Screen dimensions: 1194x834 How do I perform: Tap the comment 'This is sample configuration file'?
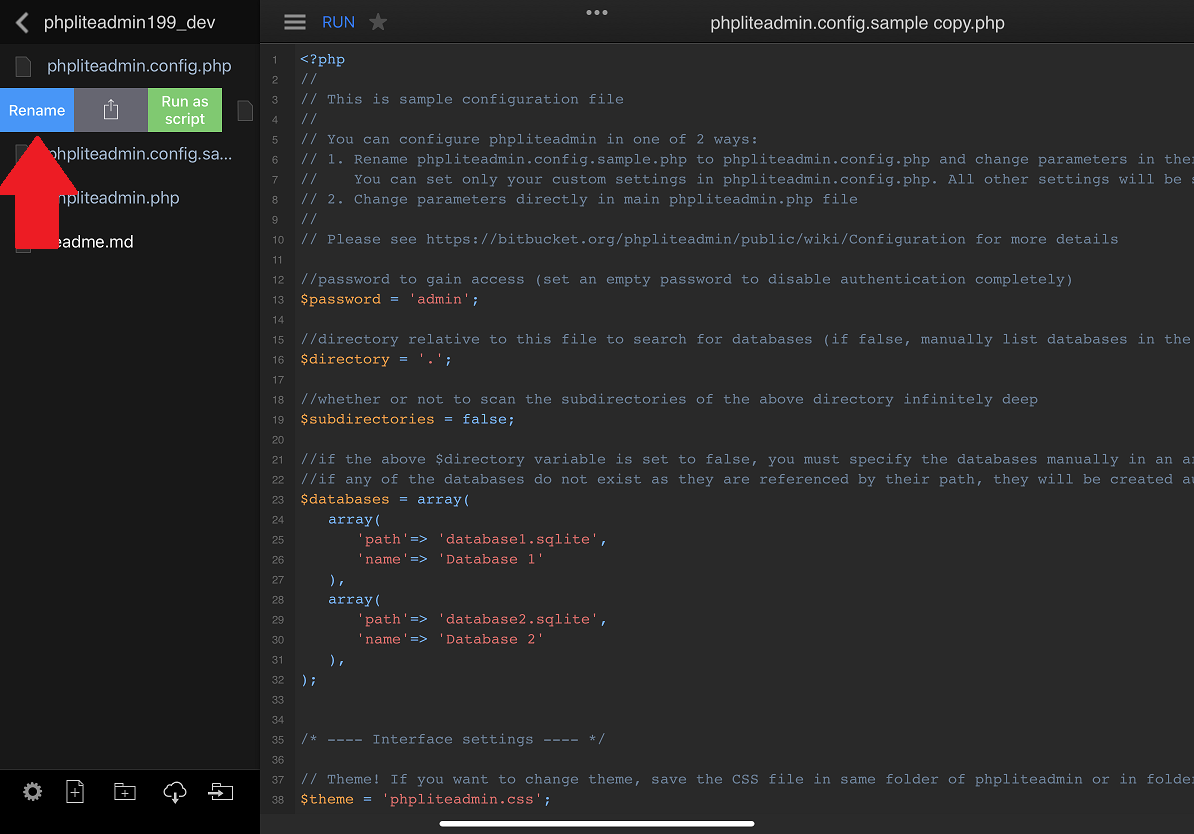click(475, 99)
